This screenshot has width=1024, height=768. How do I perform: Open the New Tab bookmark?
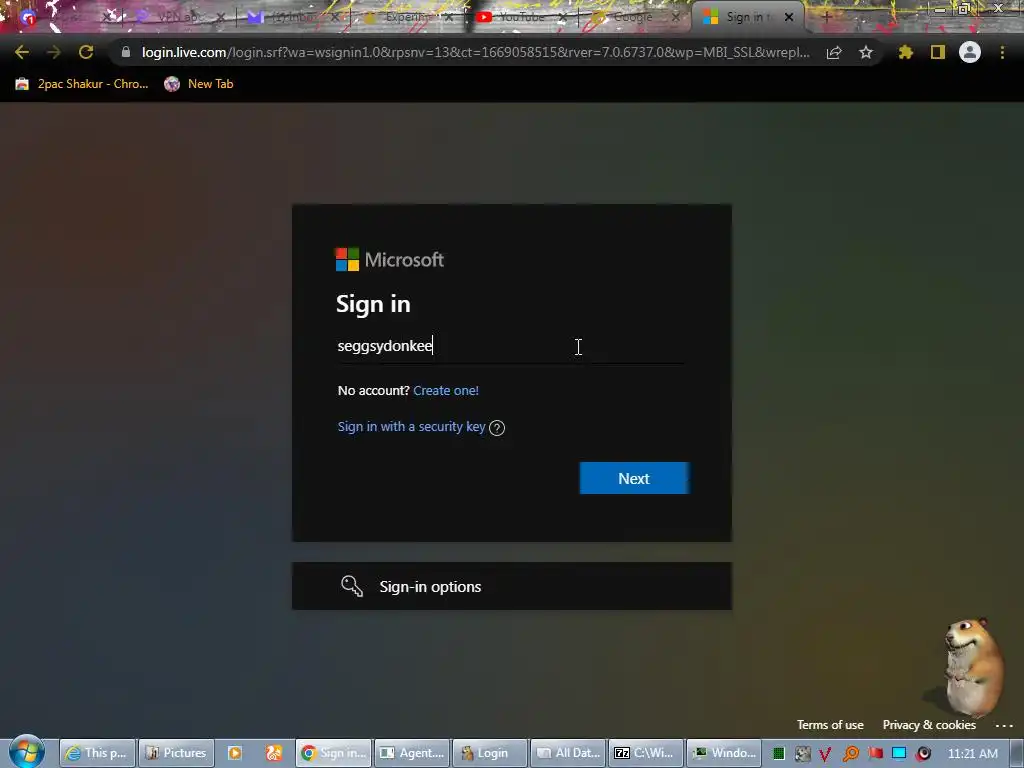[199, 84]
